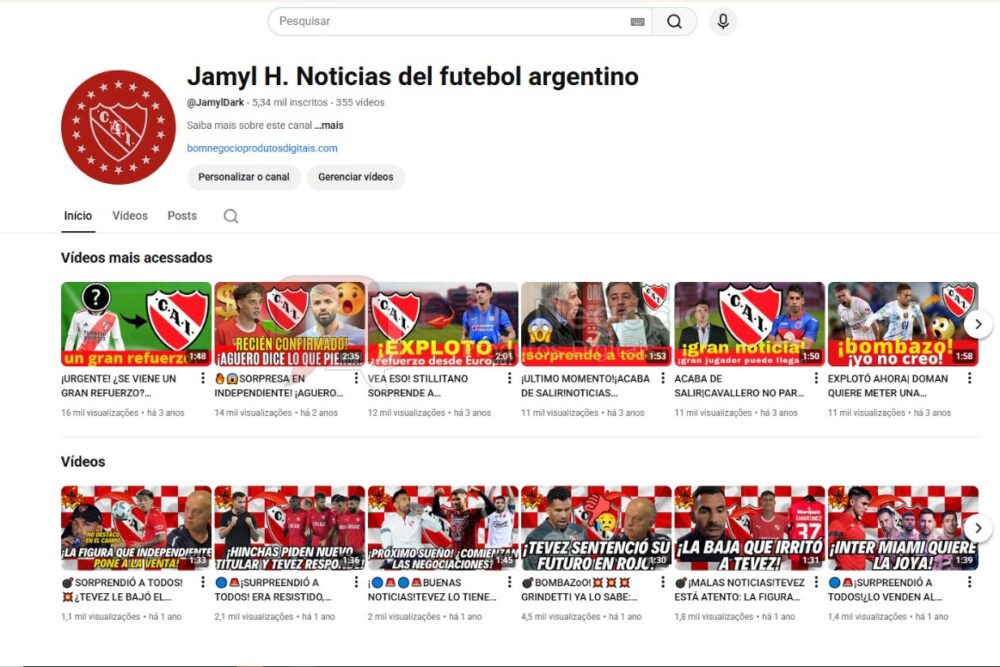Open options menu on the EXPLOTÓ AHORA DOMAN video
Image resolution: width=1000 pixels, height=667 pixels.
click(x=969, y=378)
